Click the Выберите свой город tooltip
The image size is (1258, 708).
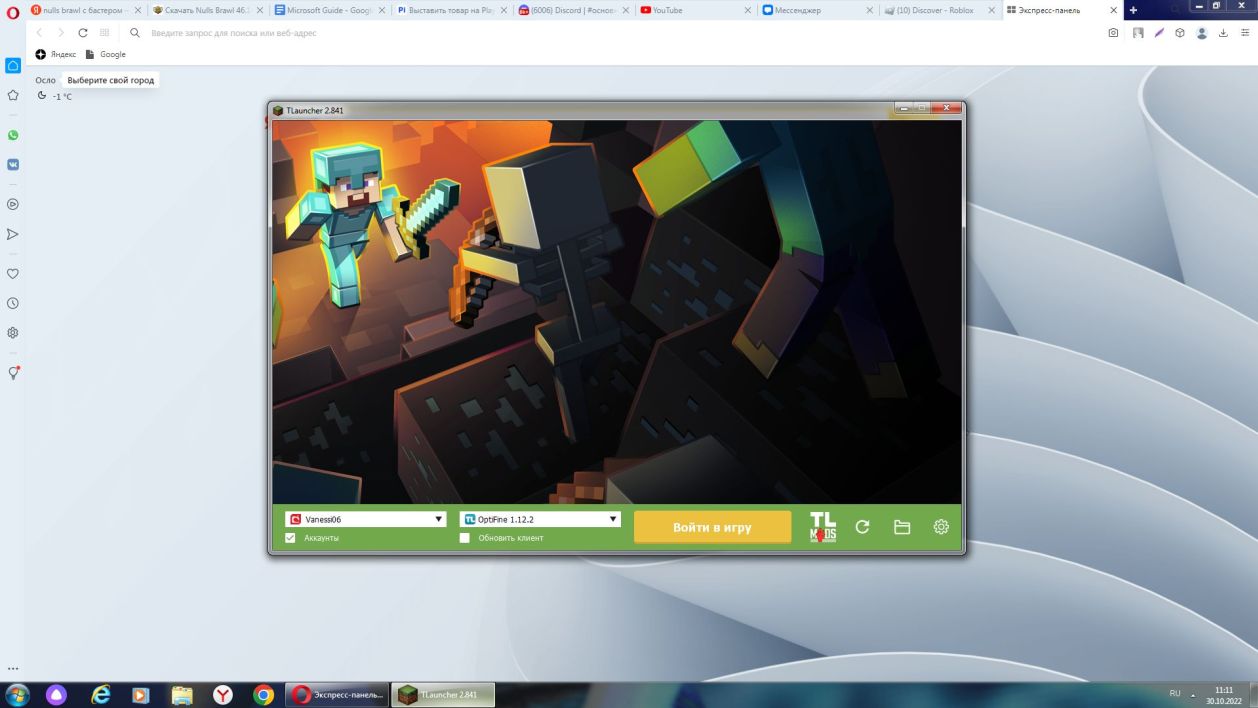tap(111, 80)
